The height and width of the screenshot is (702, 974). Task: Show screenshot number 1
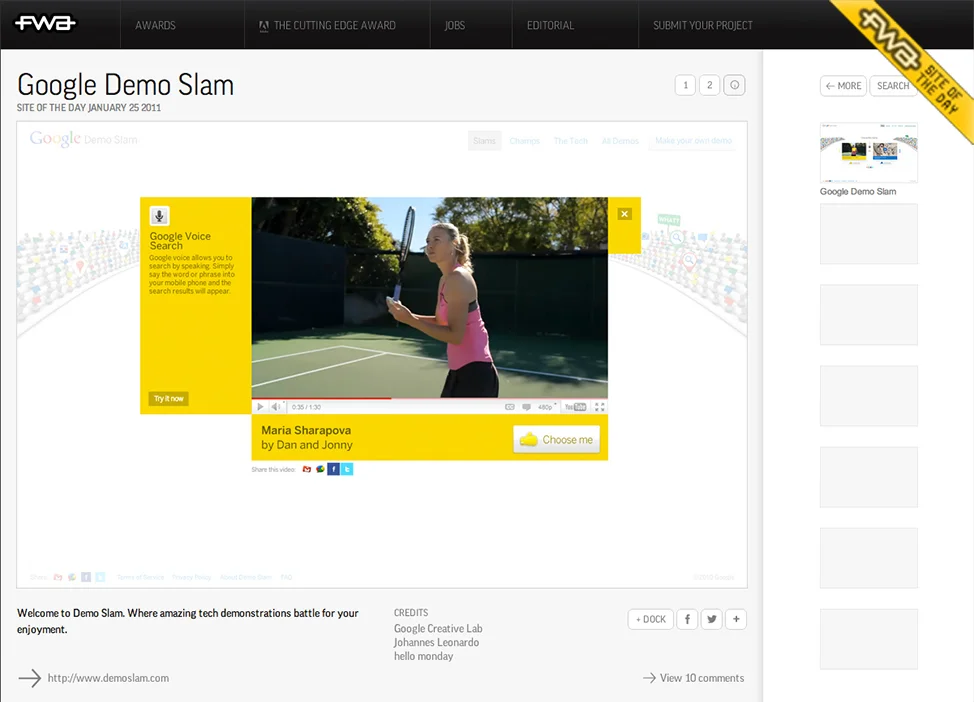tap(685, 85)
